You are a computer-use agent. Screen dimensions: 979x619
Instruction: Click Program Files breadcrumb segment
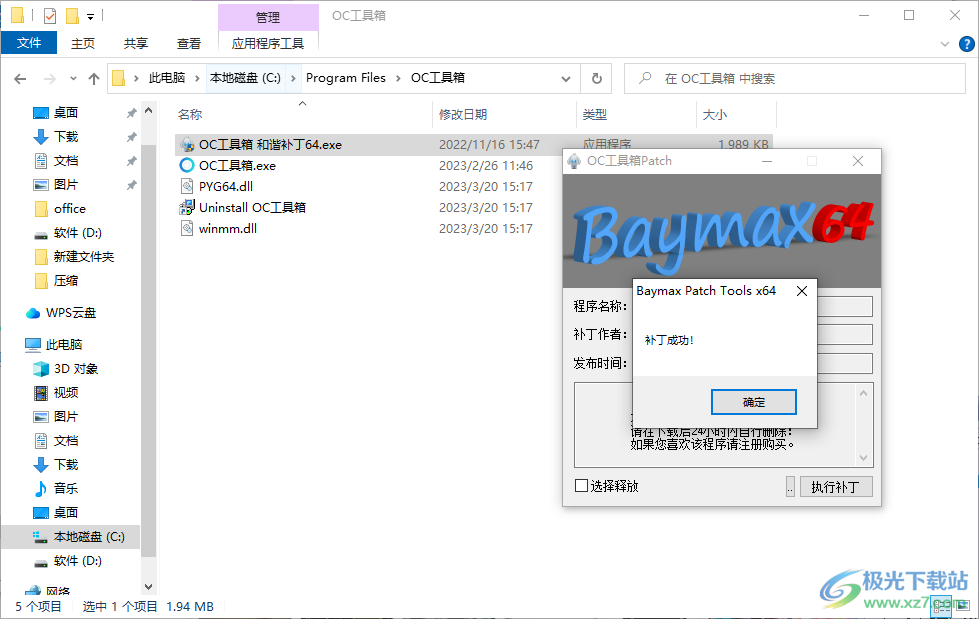click(x=345, y=78)
